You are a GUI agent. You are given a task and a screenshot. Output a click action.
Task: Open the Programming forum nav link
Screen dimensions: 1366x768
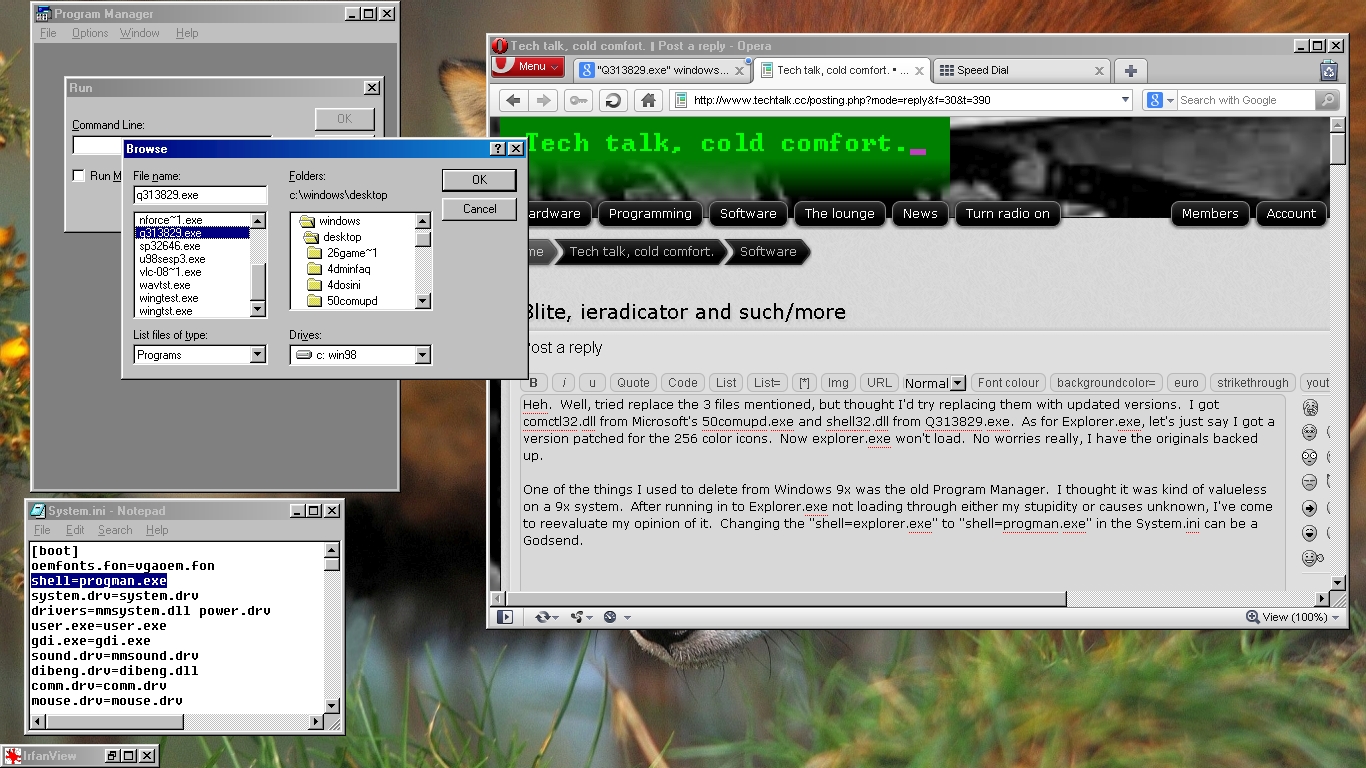pos(650,213)
